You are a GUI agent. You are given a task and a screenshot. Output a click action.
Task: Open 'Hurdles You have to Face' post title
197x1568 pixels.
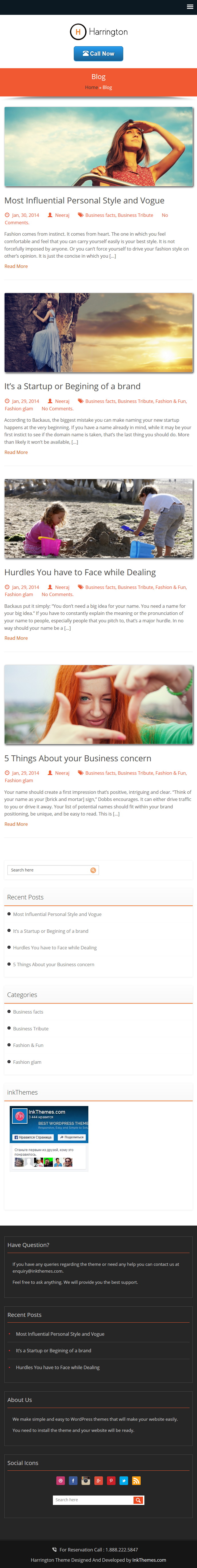[80, 573]
